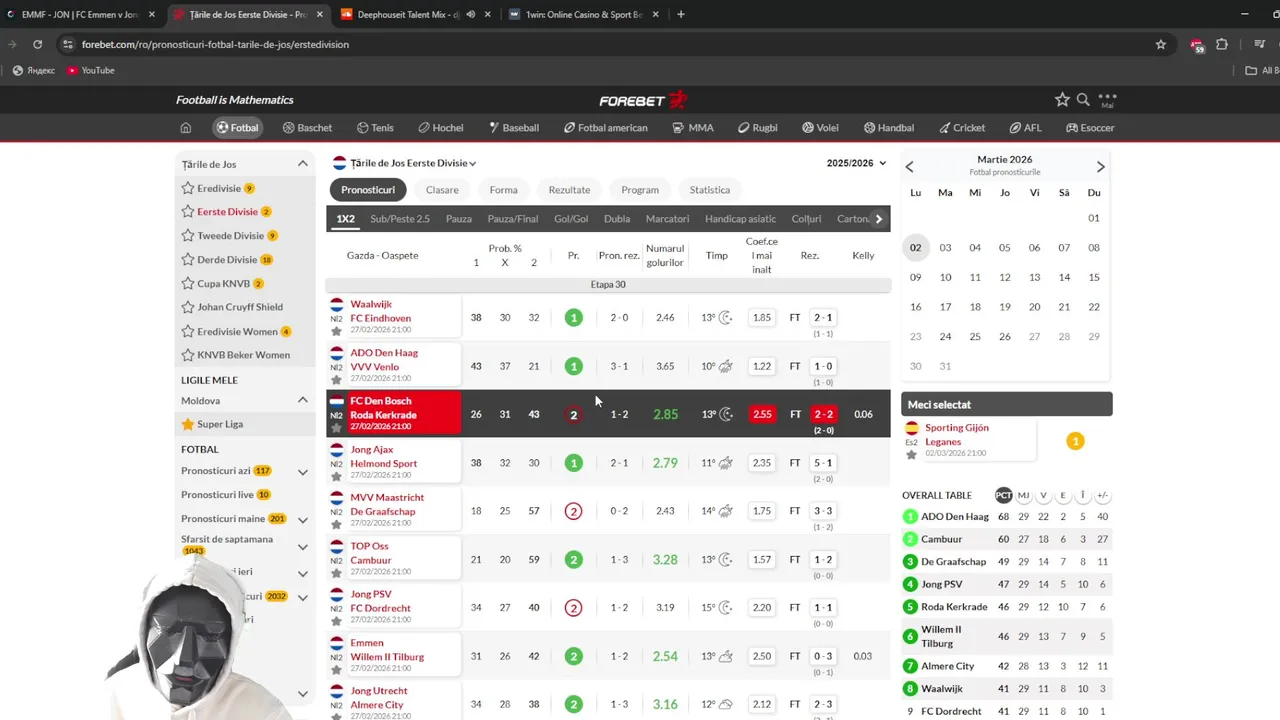Viewport: 1280px width, 720px height.
Task: Open the browser extensions puzzle icon
Action: pos(1222,44)
